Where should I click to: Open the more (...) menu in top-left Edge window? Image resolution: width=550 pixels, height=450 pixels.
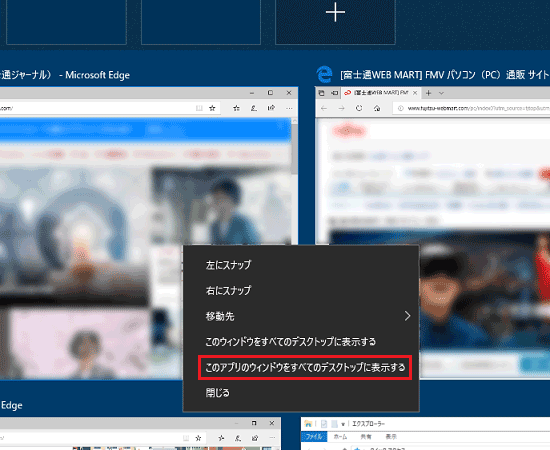pyautogui.click(x=289, y=108)
